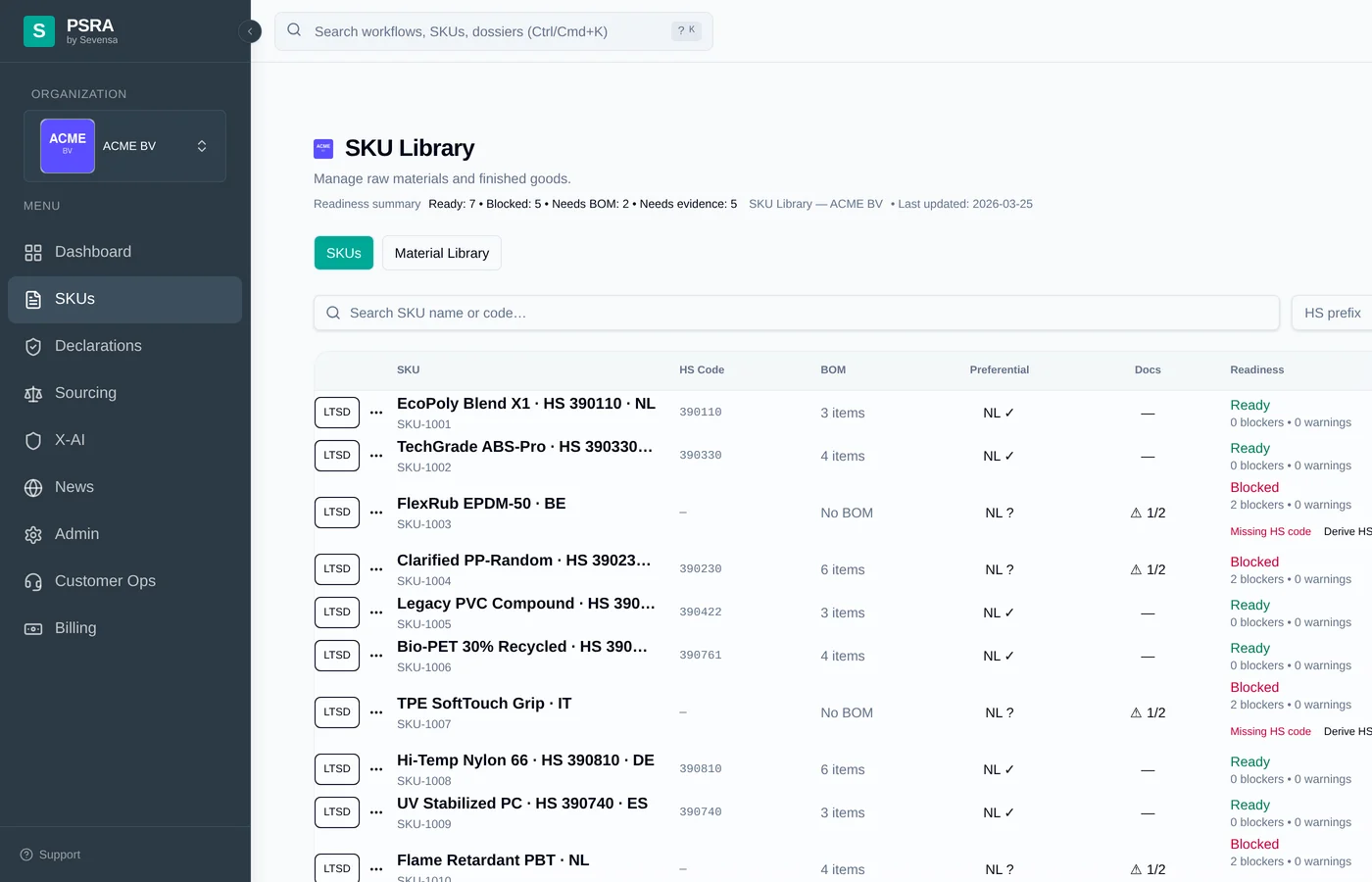Viewport: 1372px width, 882px height.
Task: Click the Sourcing scales icon
Action: tap(32, 393)
